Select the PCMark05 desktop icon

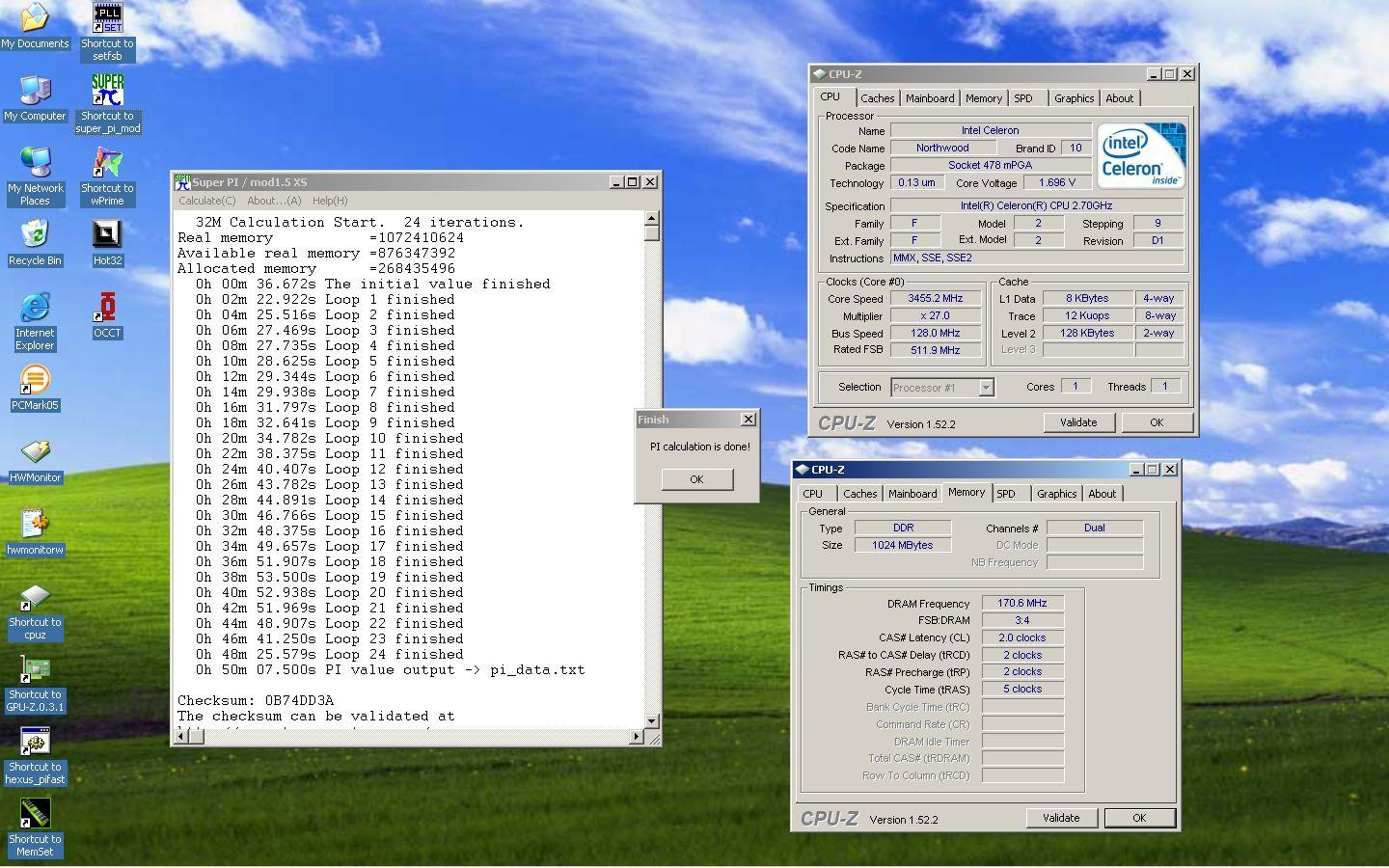coord(35,388)
